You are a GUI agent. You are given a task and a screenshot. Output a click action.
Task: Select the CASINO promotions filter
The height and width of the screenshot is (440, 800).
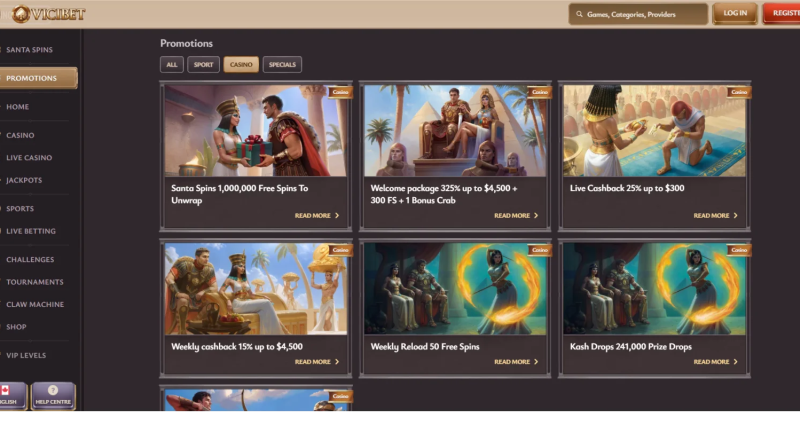241,64
